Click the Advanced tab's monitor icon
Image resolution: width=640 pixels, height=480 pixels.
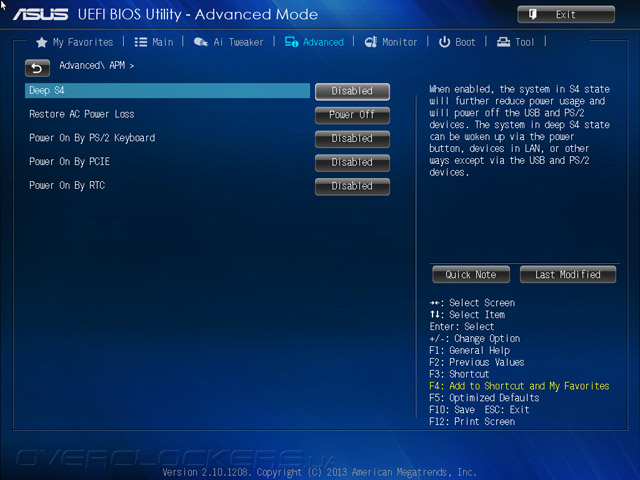point(291,42)
